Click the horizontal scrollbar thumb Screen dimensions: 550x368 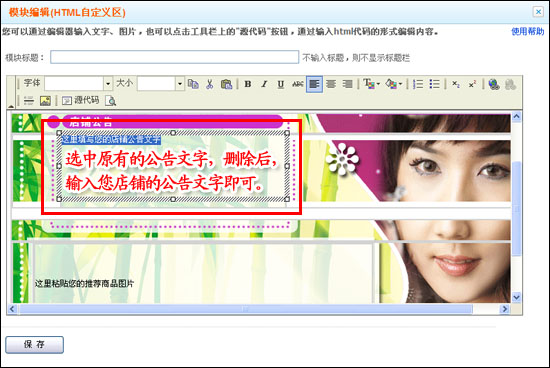point(246,309)
